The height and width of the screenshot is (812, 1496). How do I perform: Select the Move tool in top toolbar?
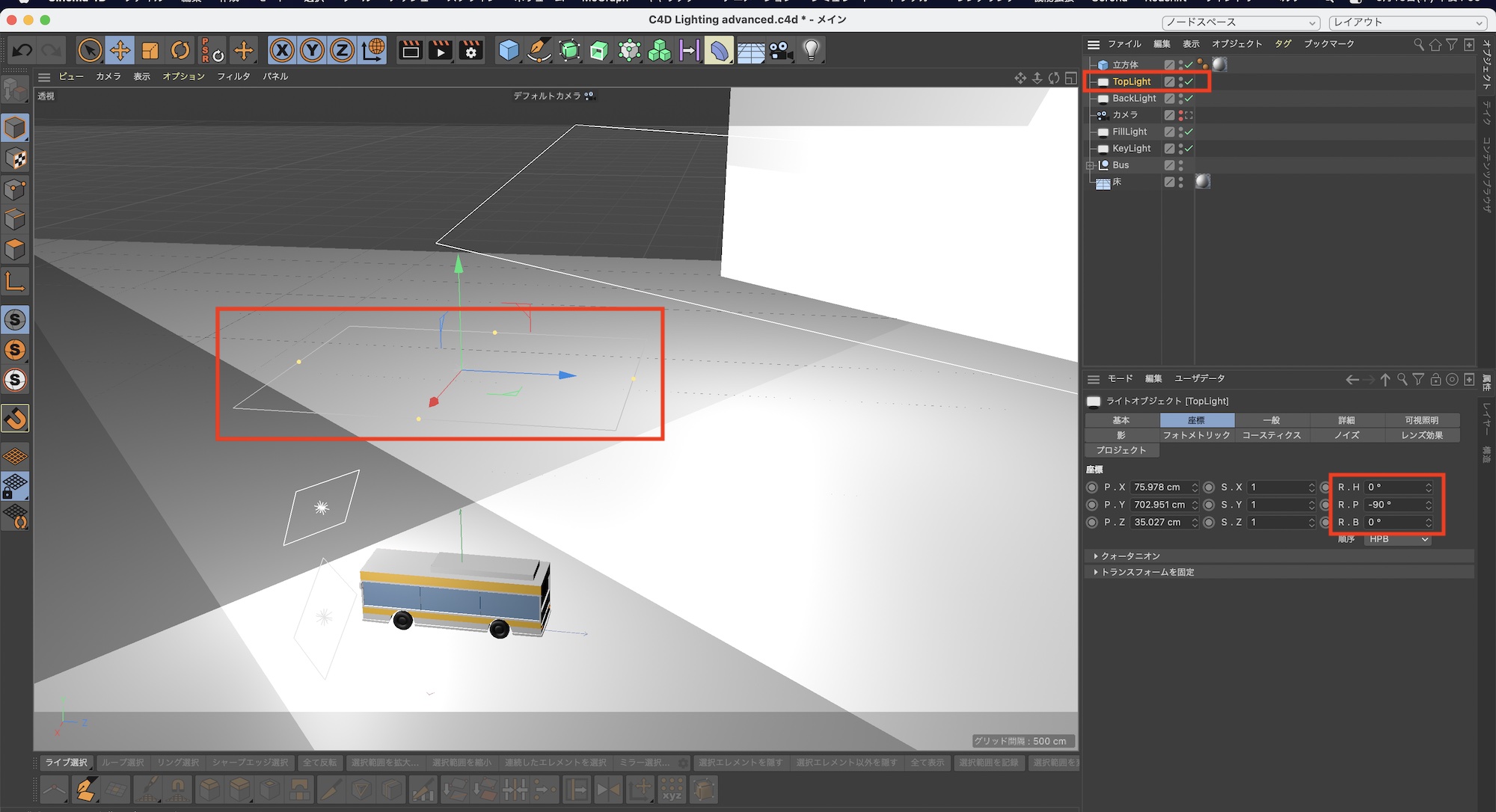(120, 50)
